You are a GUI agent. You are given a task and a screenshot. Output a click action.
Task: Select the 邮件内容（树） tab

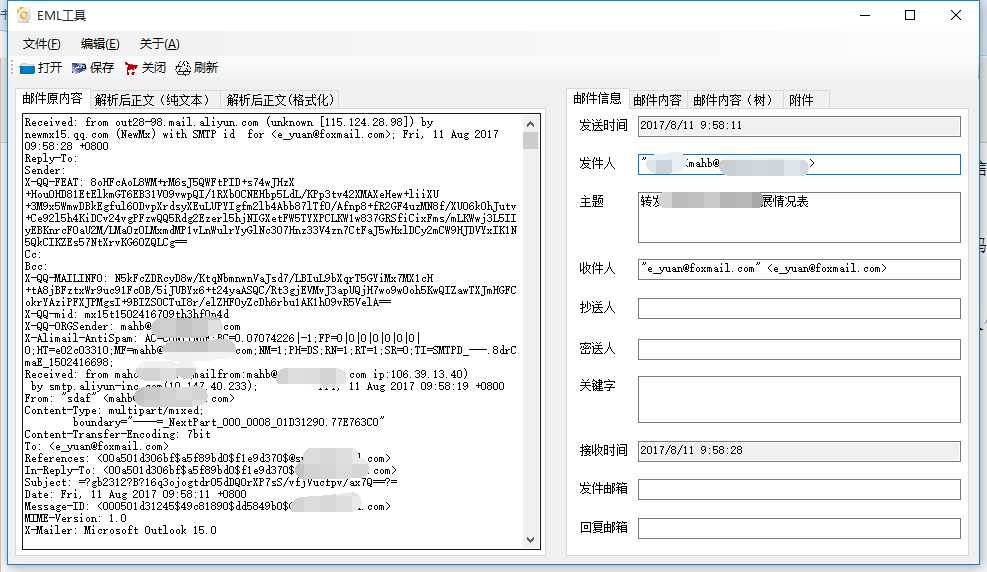click(x=733, y=100)
